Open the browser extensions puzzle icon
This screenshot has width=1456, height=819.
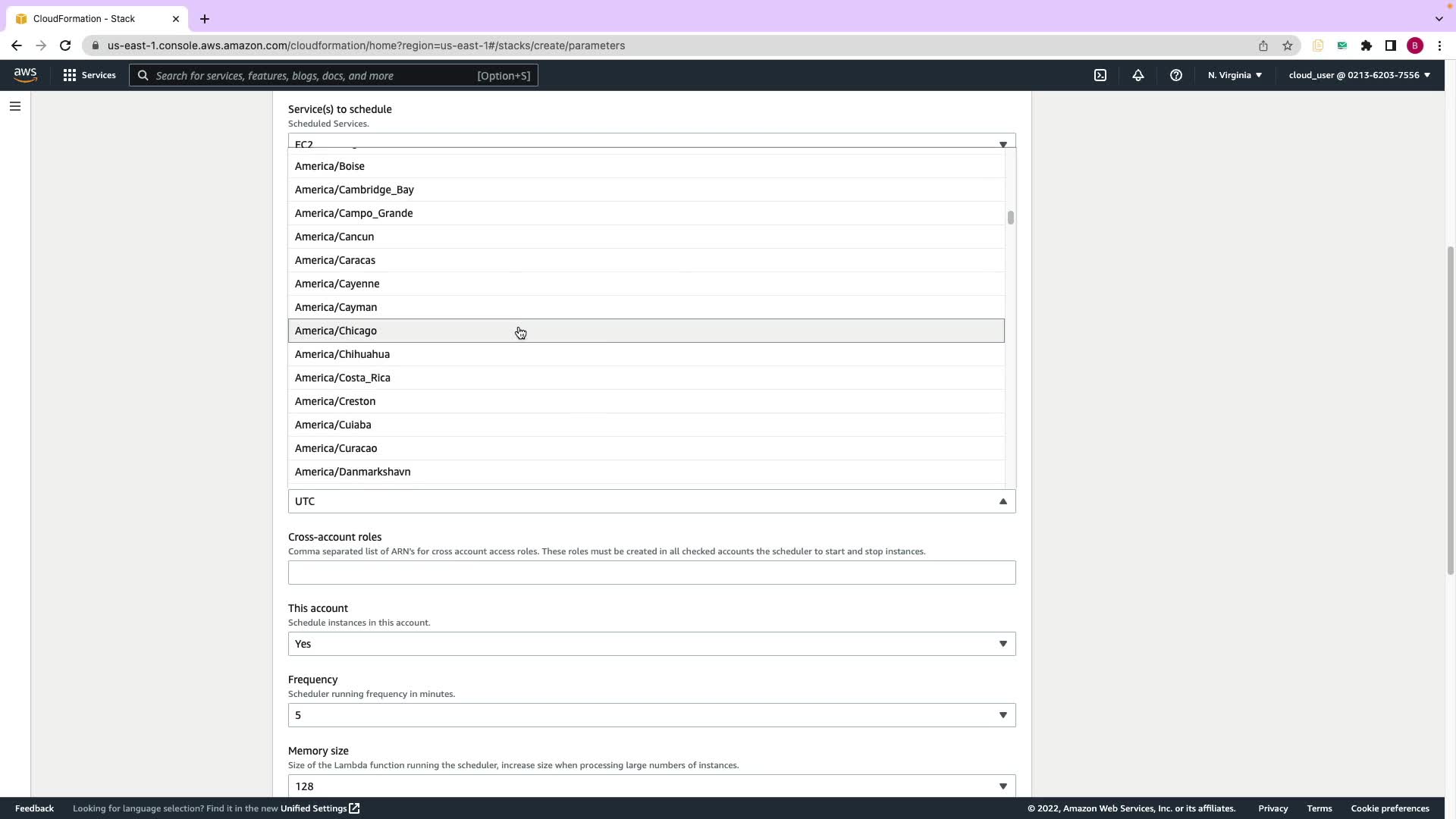click(1367, 45)
